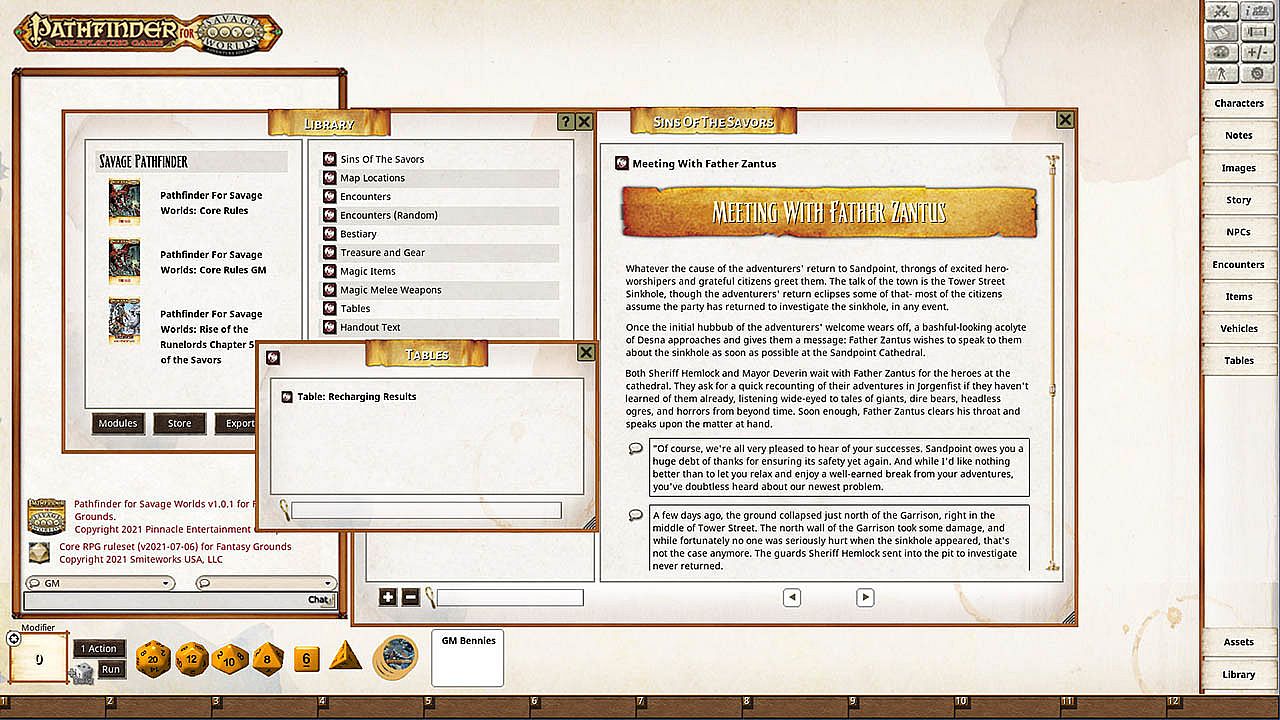Roll the d10 die
Image resolution: width=1280 pixels, height=720 pixels.
229,659
